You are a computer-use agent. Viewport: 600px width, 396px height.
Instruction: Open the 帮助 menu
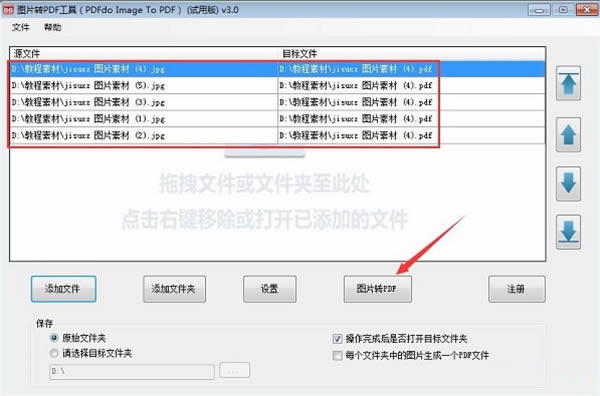pyautogui.click(x=52, y=27)
